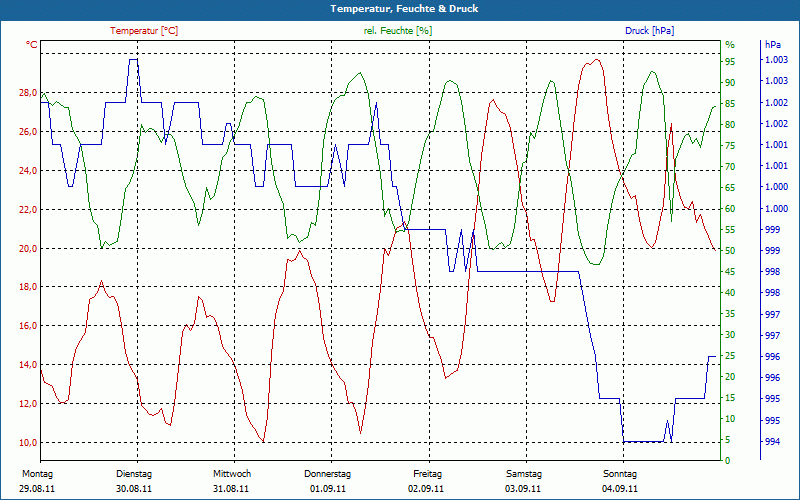Click the '10,0' temperature axis tick
The height and width of the screenshot is (500, 800).
pos(29,442)
